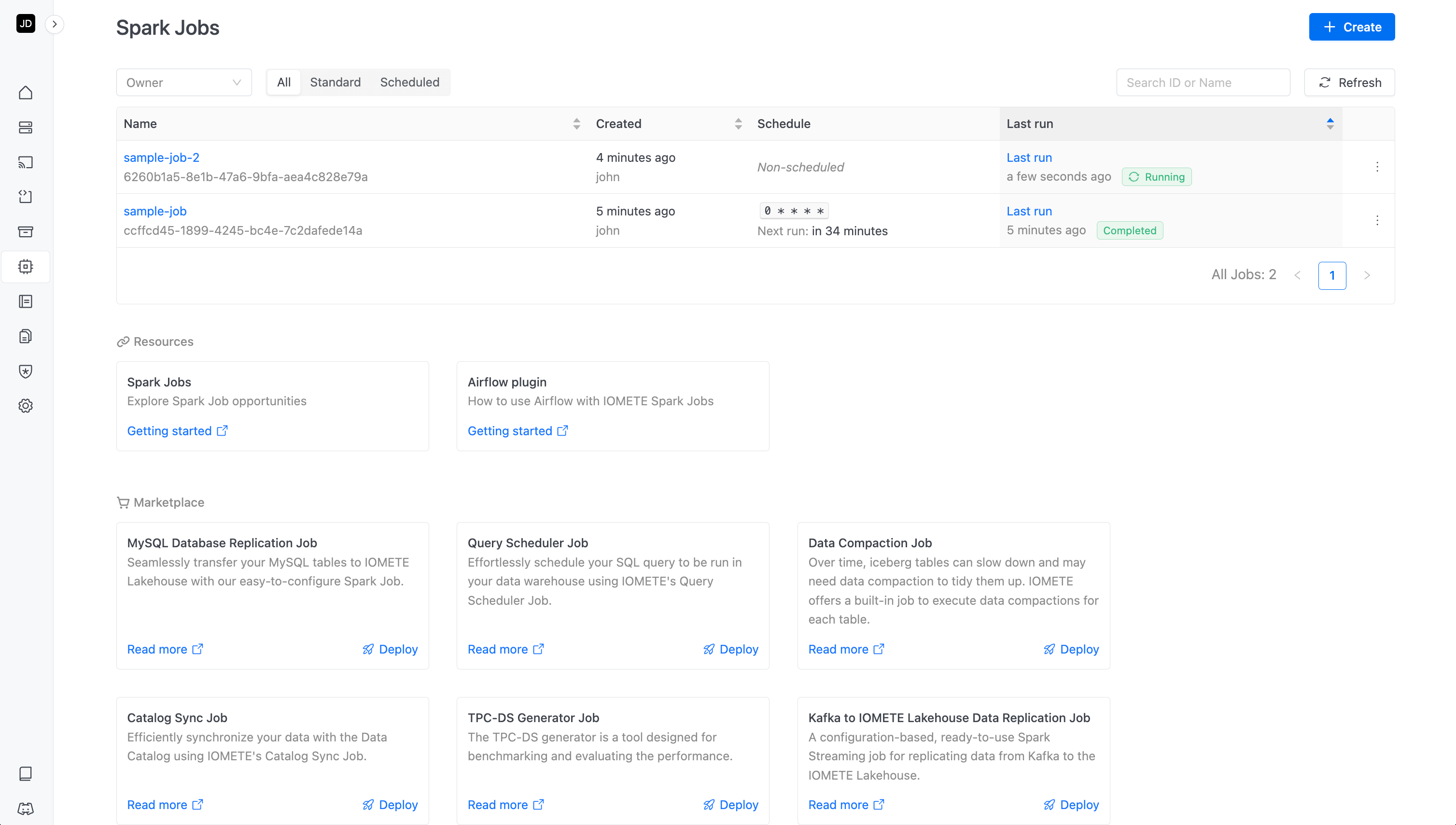Viewport: 1456px width, 825px height.
Task: Switch to the All jobs tab
Action: pos(284,83)
